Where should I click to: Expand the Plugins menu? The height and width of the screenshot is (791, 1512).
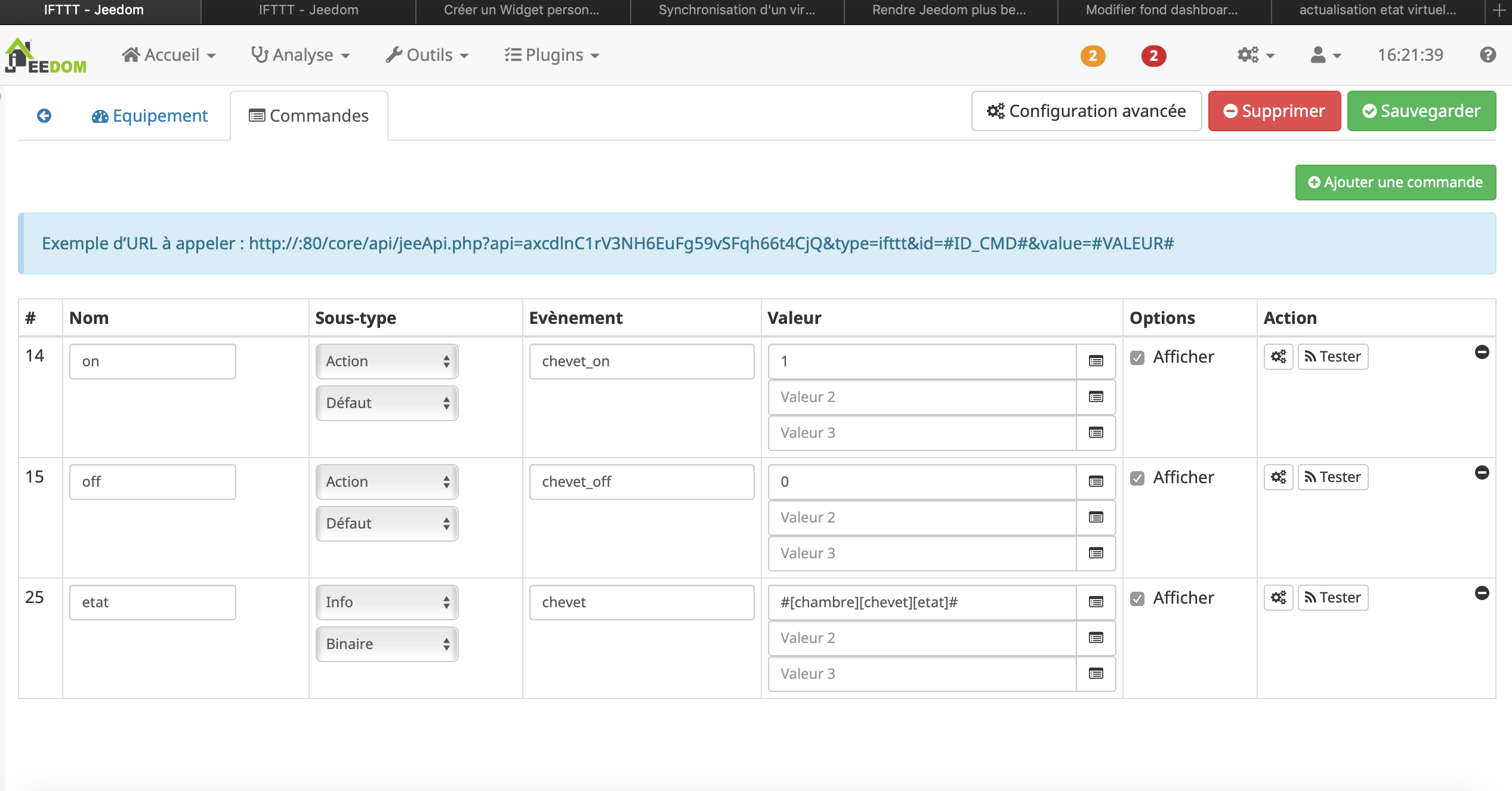click(x=551, y=55)
